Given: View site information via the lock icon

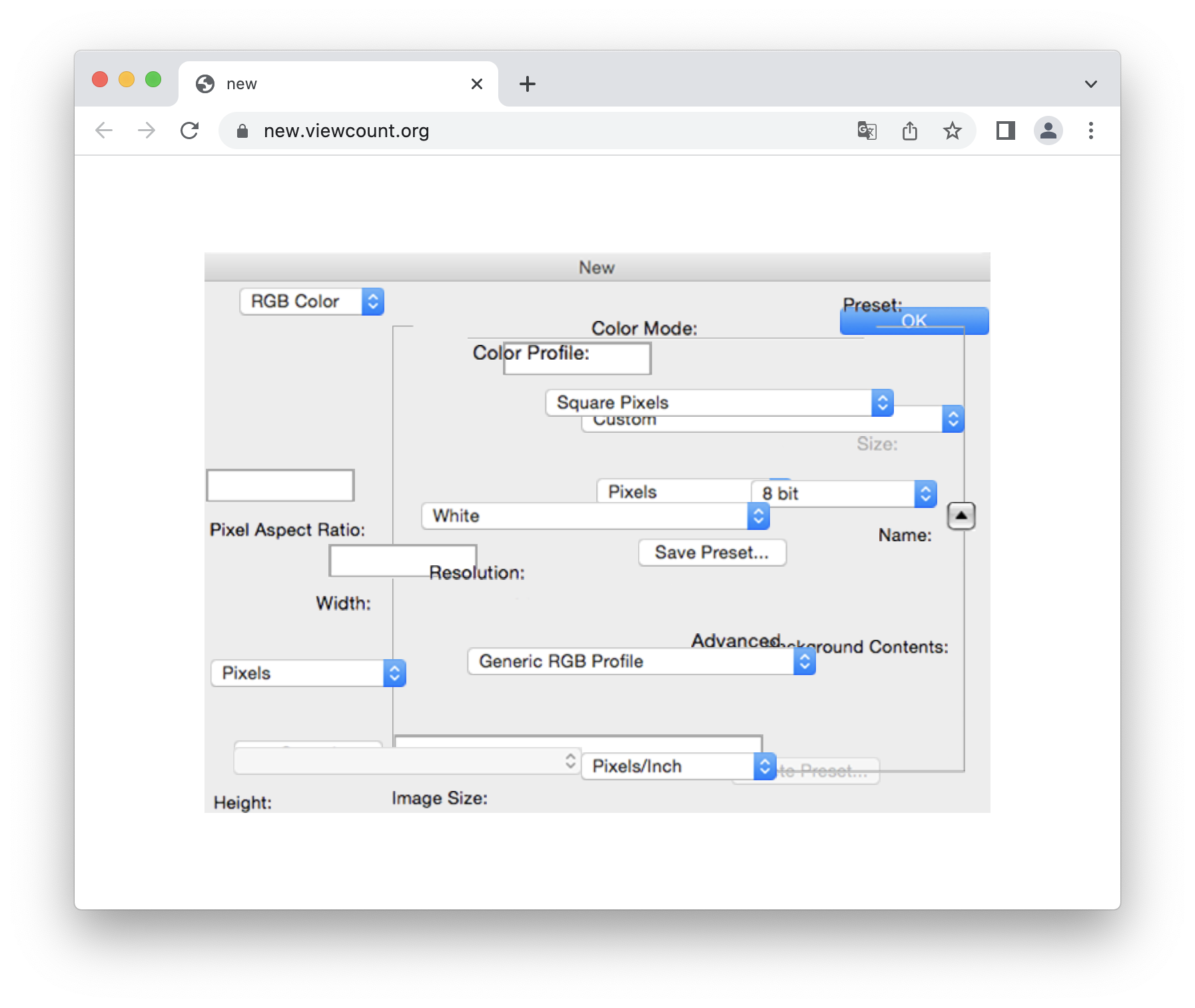Looking at the screenshot, I should click(242, 131).
